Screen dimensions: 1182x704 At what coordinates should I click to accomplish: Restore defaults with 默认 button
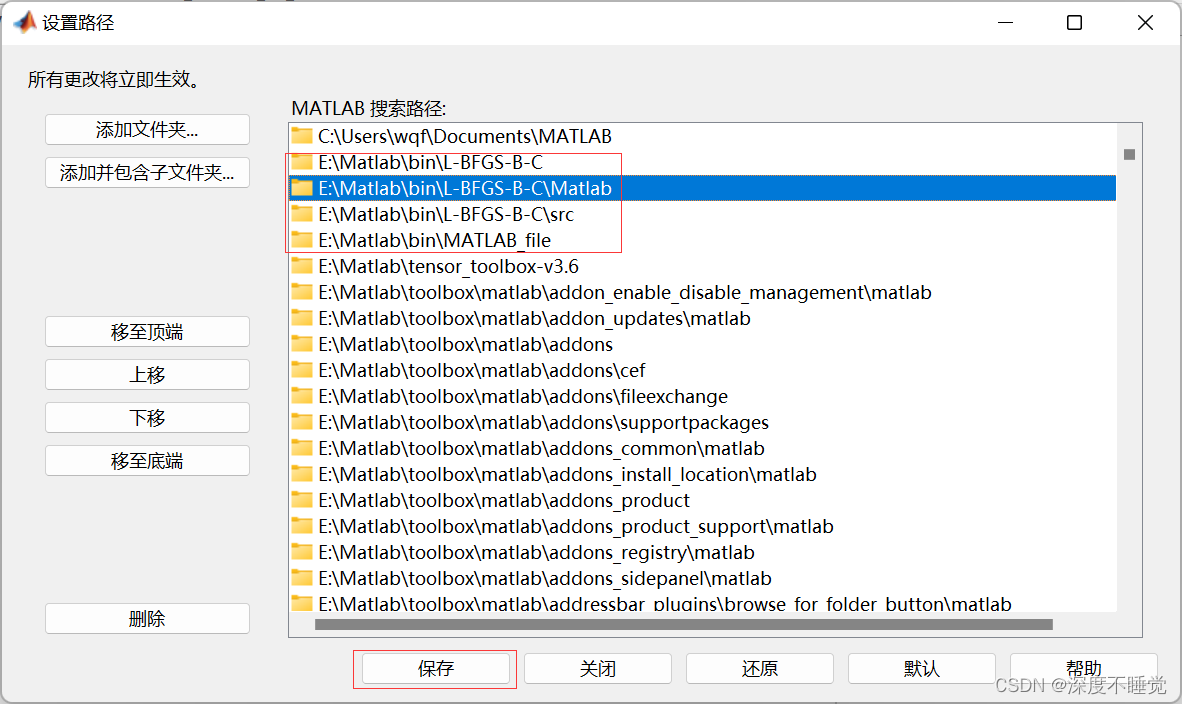[x=922, y=669]
